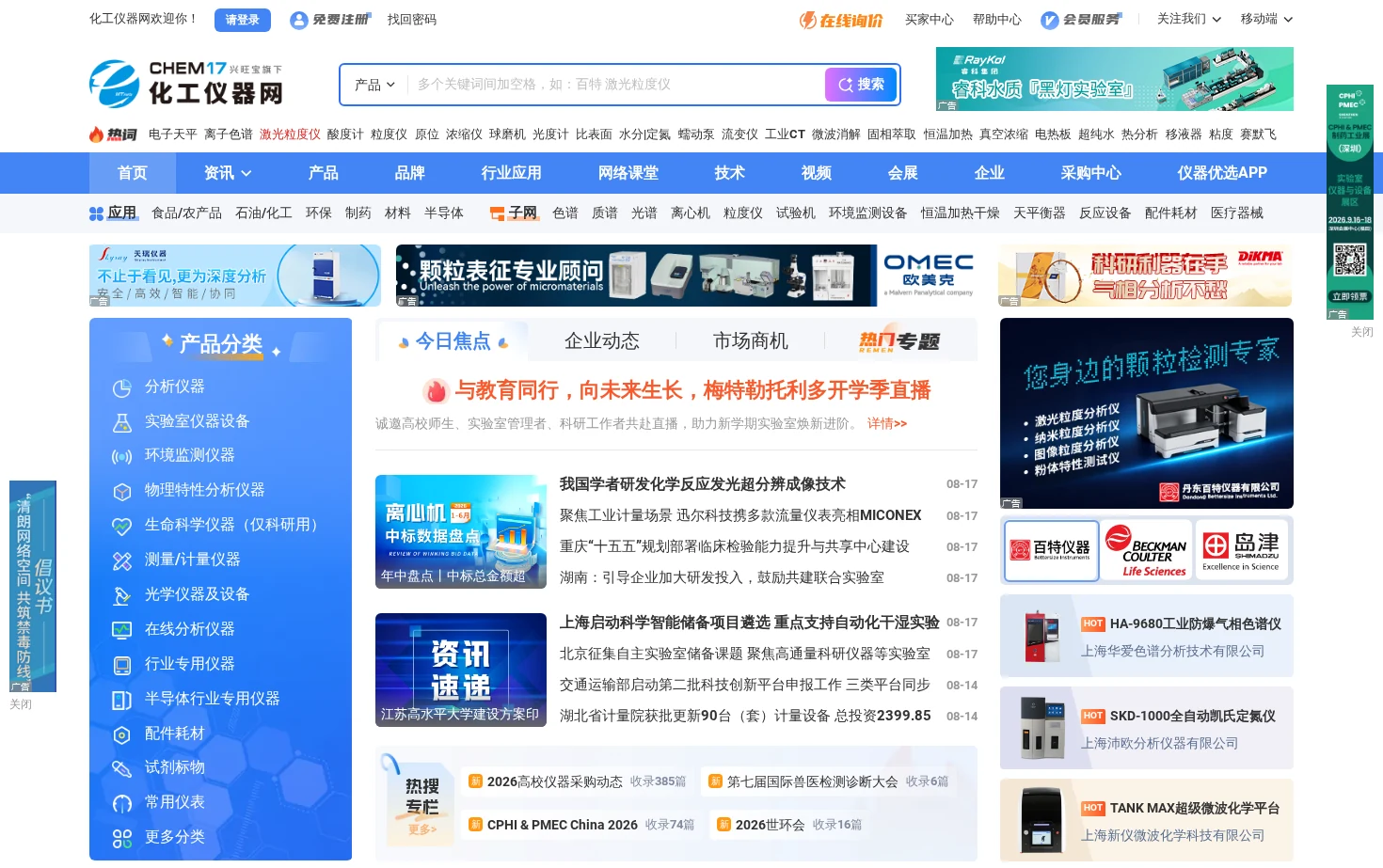
Task: Go to 首页 in the navigation bar
Action: pyautogui.click(x=133, y=173)
